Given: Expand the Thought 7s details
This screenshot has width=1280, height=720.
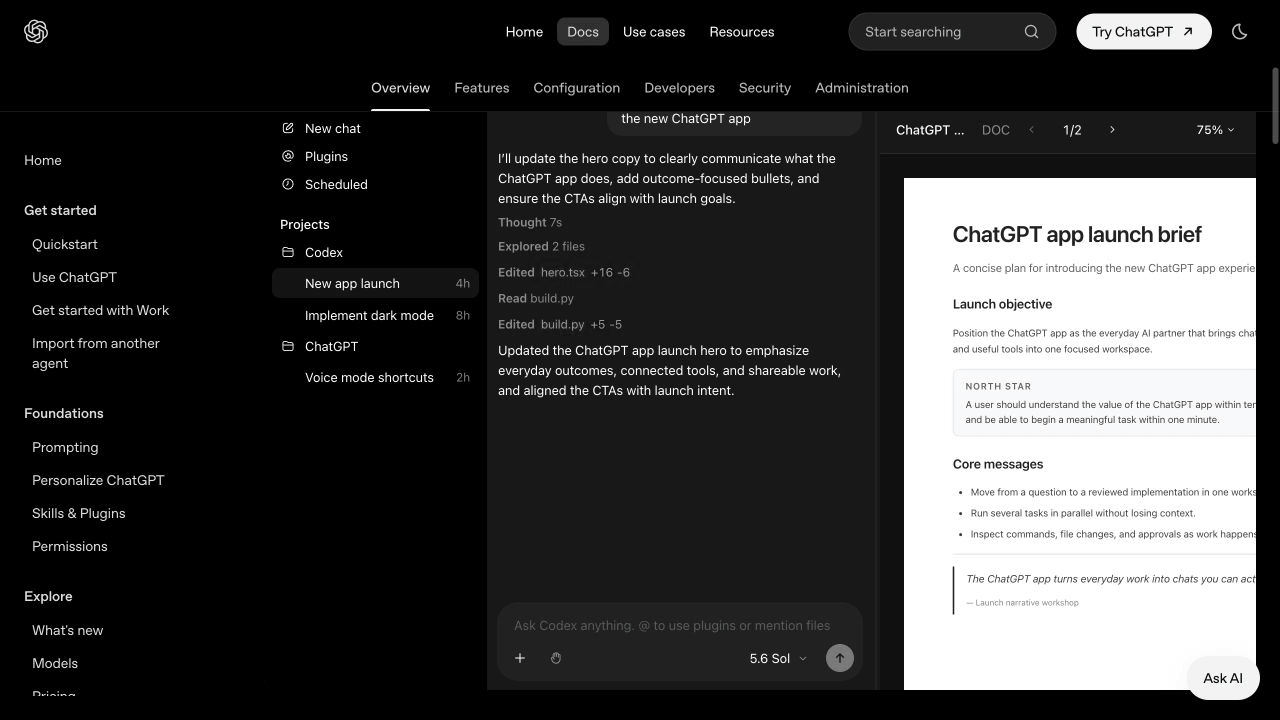Looking at the screenshot, I should pos(530,222).
